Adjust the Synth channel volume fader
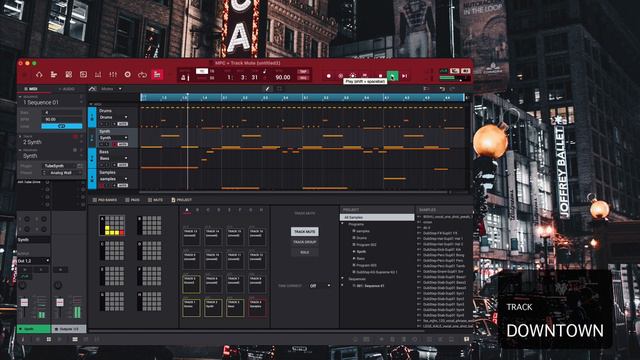 coord(24,302)
